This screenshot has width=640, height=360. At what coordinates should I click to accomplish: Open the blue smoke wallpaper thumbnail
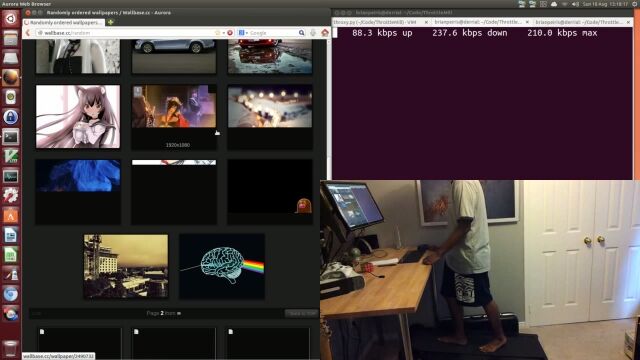(x=78, y=176)
